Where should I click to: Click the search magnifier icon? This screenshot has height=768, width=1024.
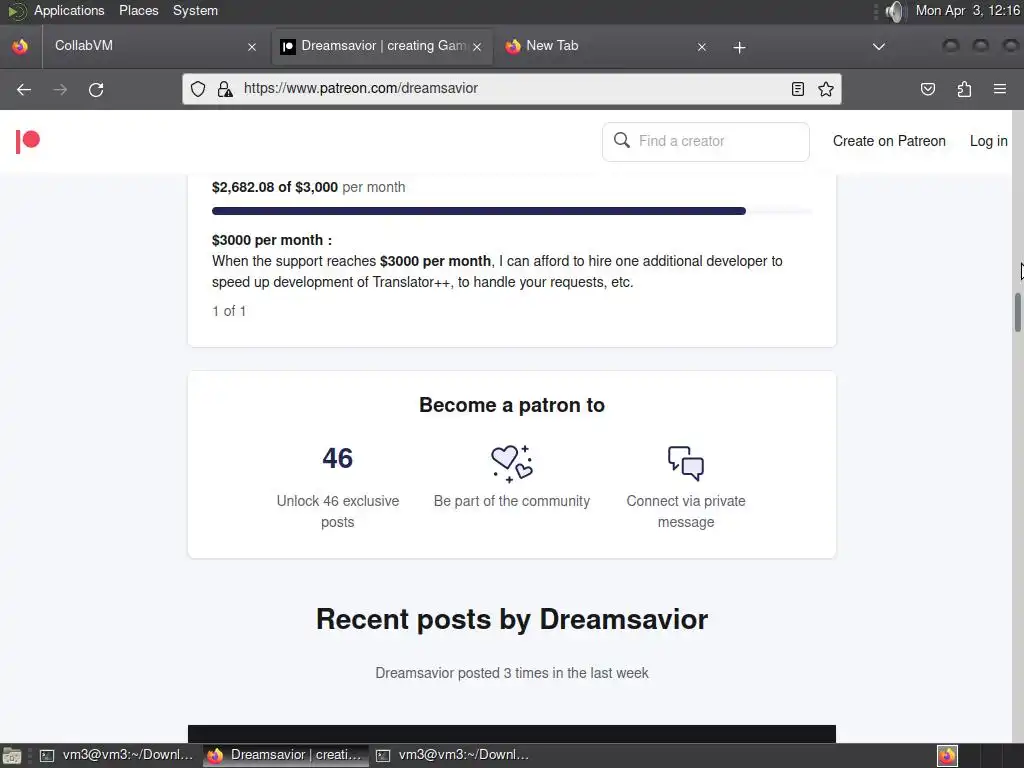pyautogui.click(x=622, y=140)
